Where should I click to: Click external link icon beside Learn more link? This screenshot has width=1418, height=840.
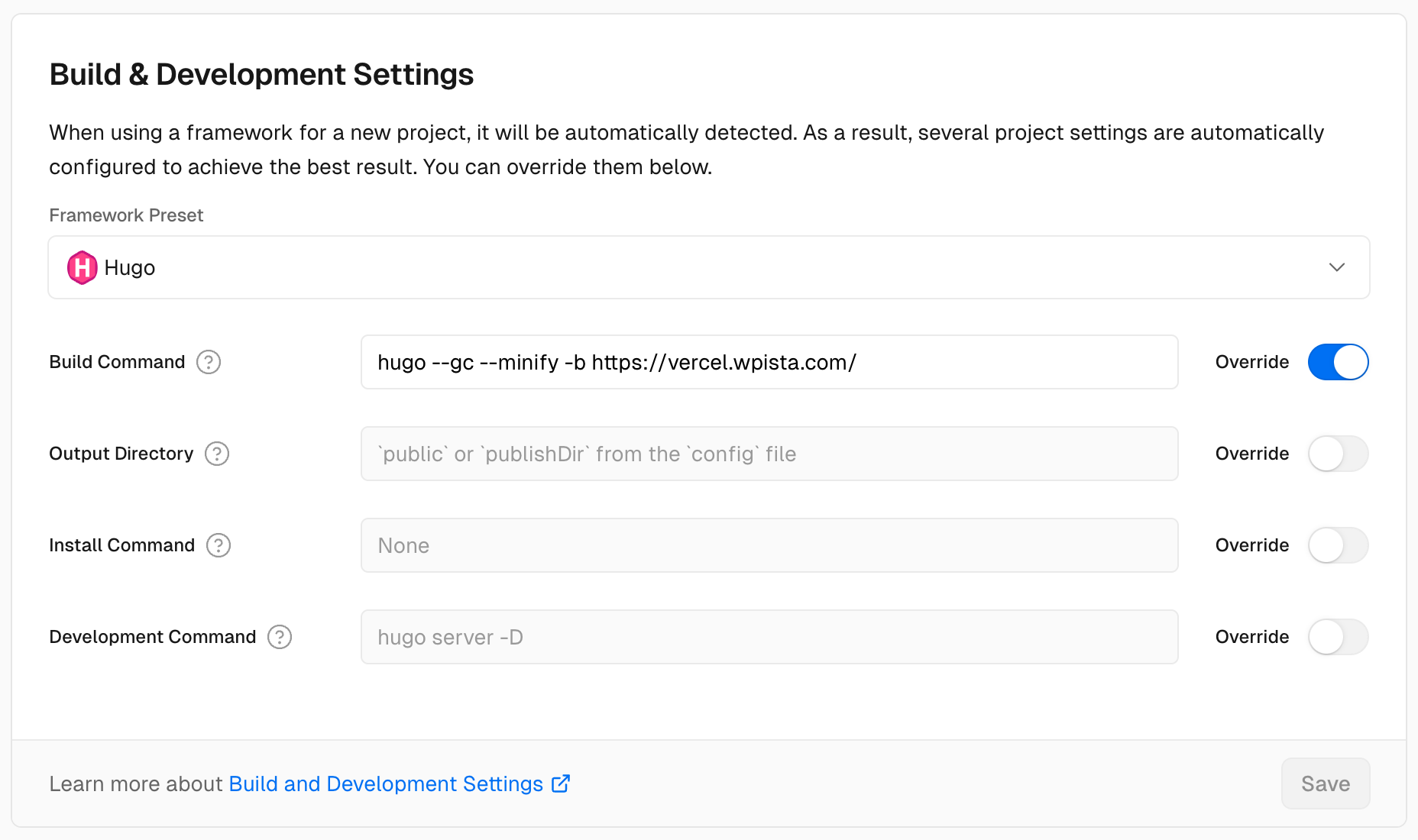[561, 783]
